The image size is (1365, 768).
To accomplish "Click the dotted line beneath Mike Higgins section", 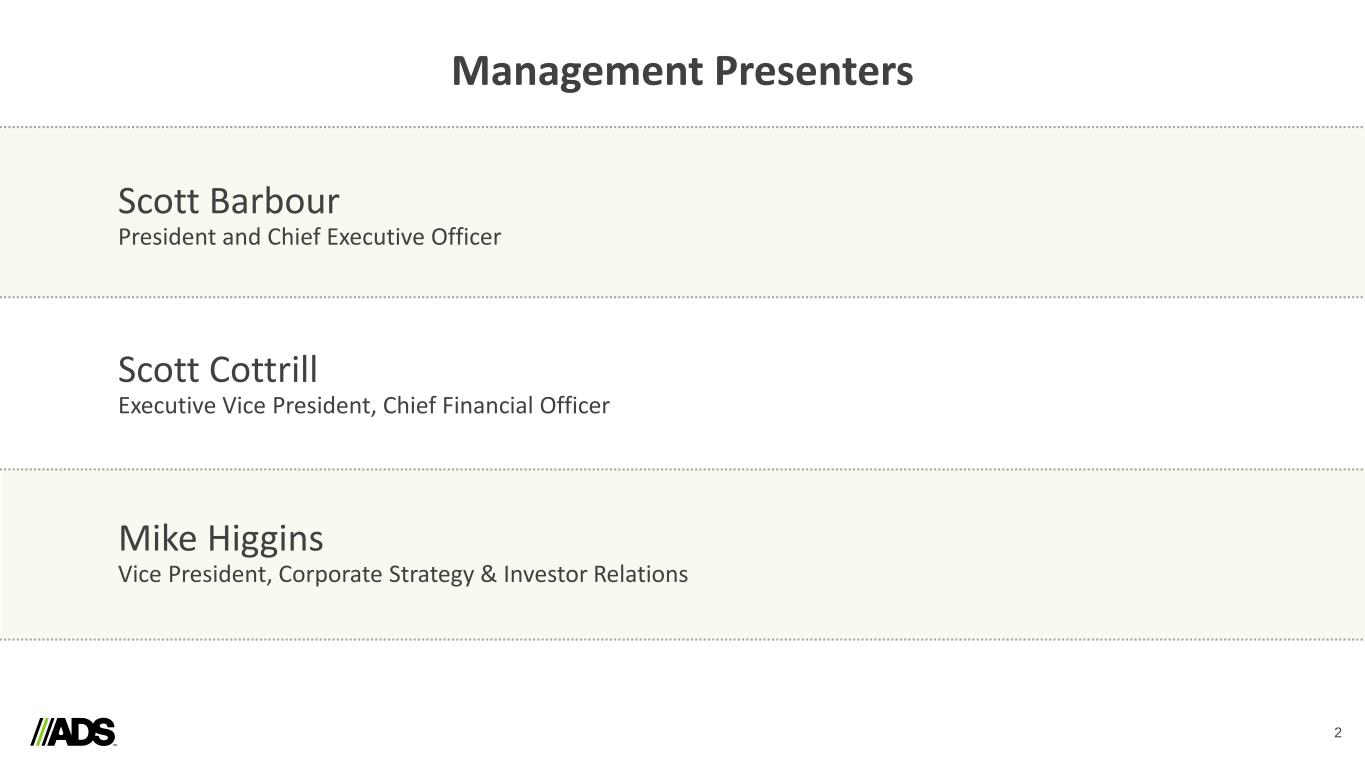I will click(682, 638).
